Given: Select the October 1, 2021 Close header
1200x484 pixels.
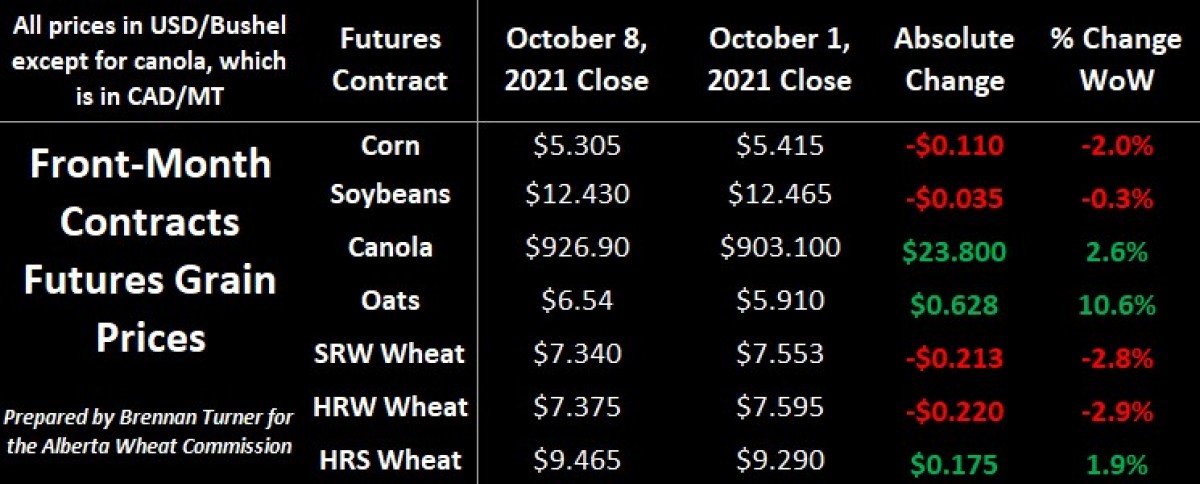Looking at the screenshot, I should [x=780, y=60].
